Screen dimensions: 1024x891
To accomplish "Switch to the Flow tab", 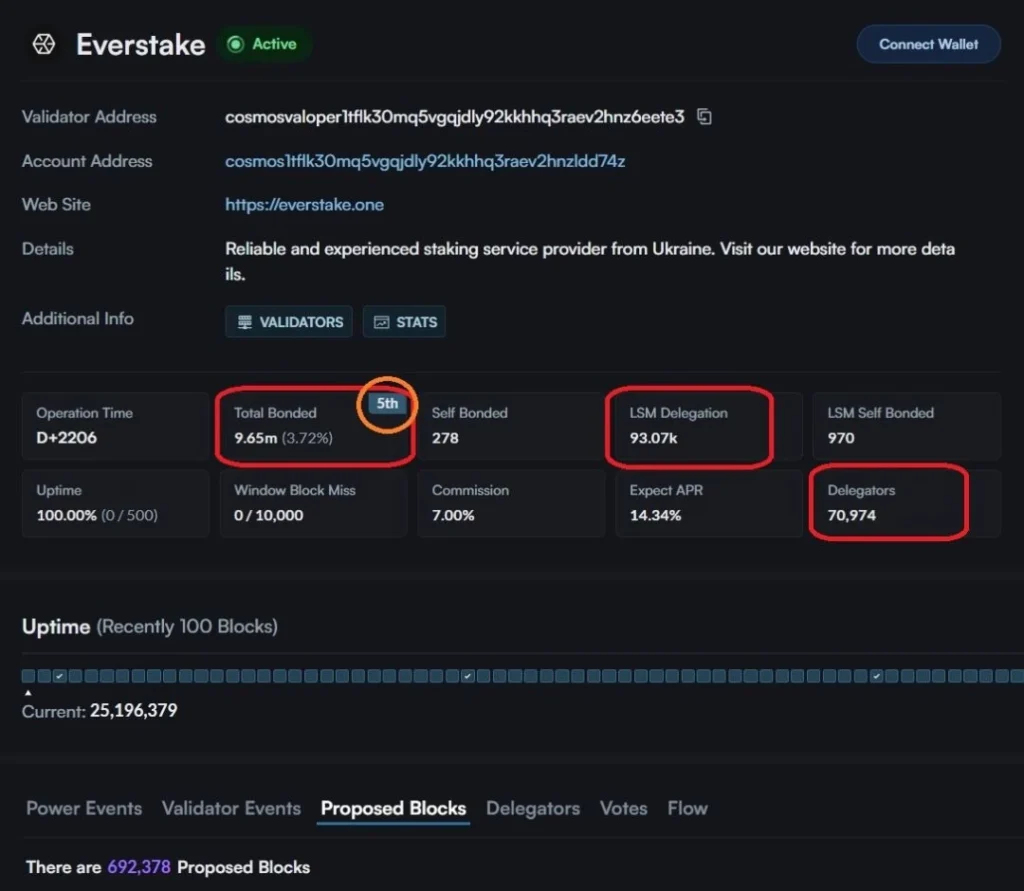I will [x=687, y=808].
